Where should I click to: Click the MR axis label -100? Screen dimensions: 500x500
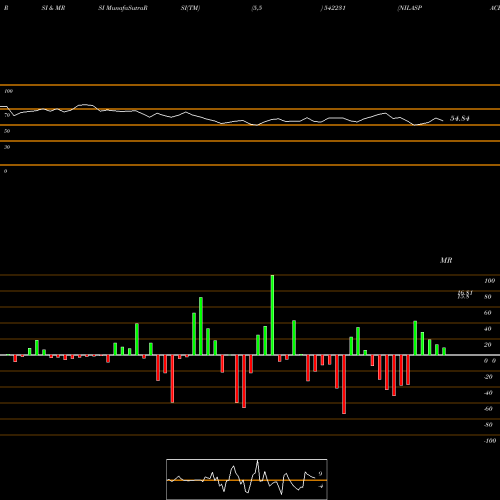490,441
